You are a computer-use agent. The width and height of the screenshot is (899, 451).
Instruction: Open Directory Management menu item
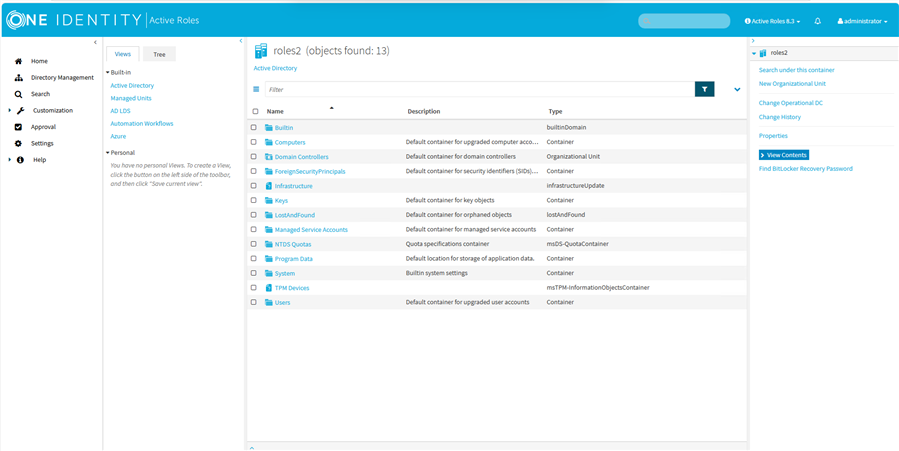(x=62, y=77)
